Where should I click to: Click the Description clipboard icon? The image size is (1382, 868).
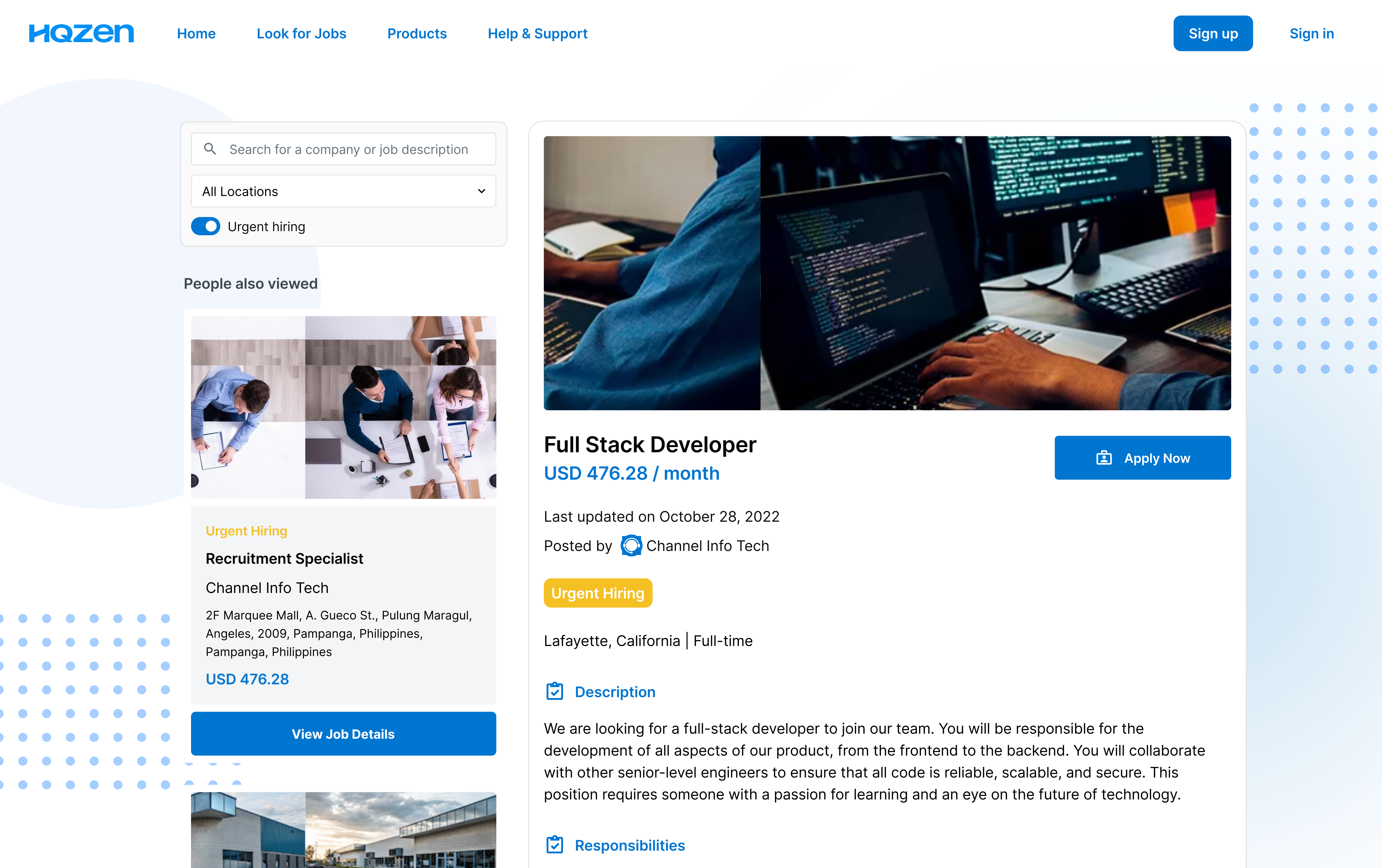[554, 691]
